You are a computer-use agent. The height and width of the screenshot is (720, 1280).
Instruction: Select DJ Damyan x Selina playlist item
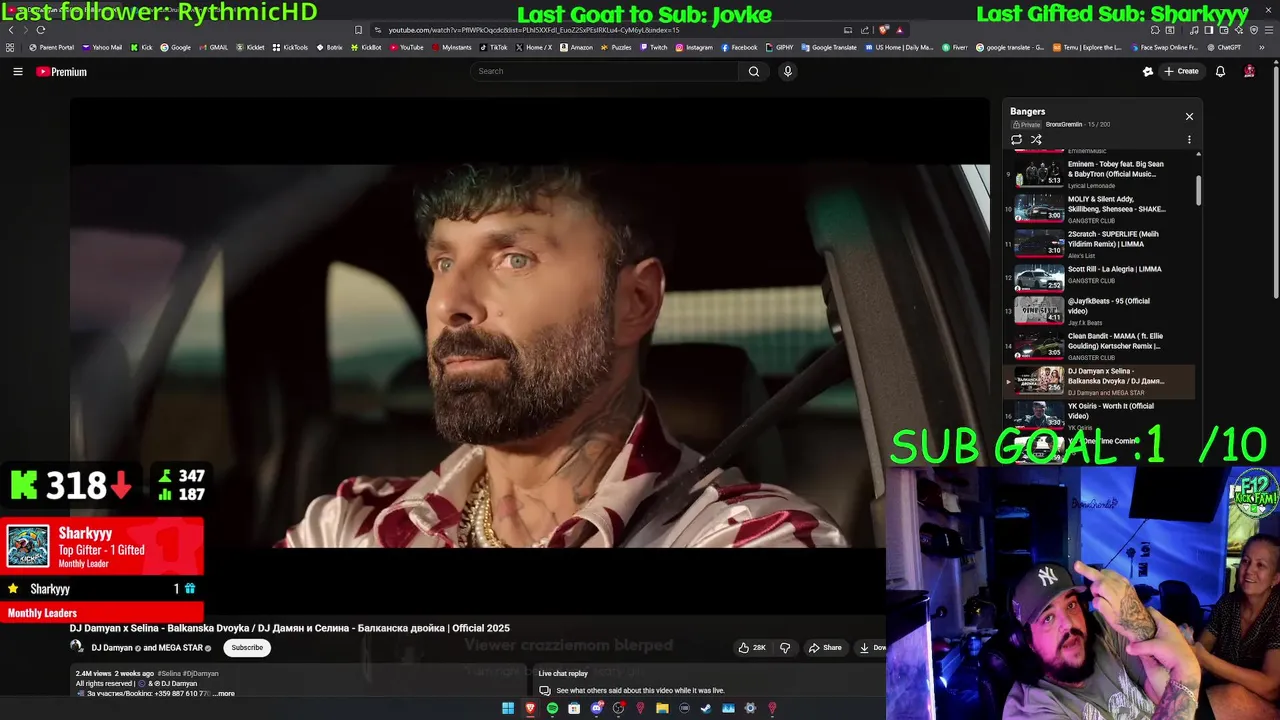coord(1099,381)
